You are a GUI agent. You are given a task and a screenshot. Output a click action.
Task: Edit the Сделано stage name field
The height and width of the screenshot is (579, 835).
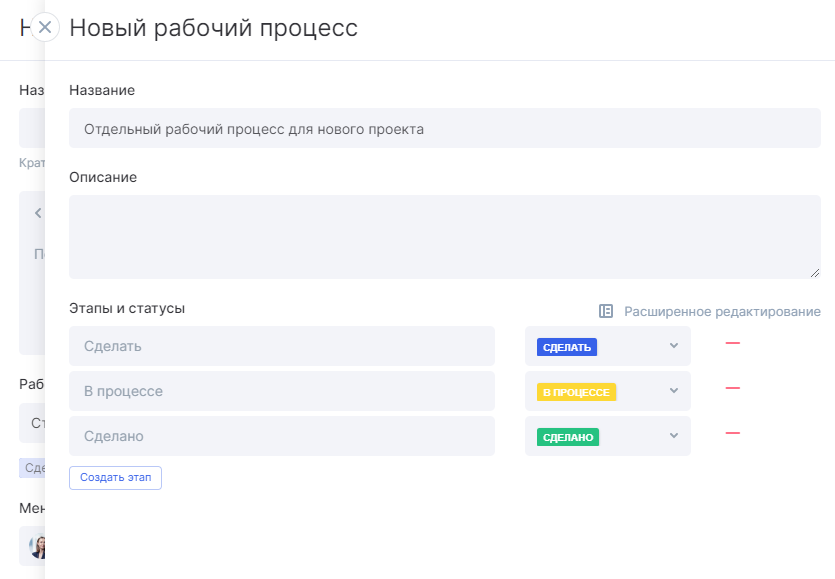coord(282,436)
